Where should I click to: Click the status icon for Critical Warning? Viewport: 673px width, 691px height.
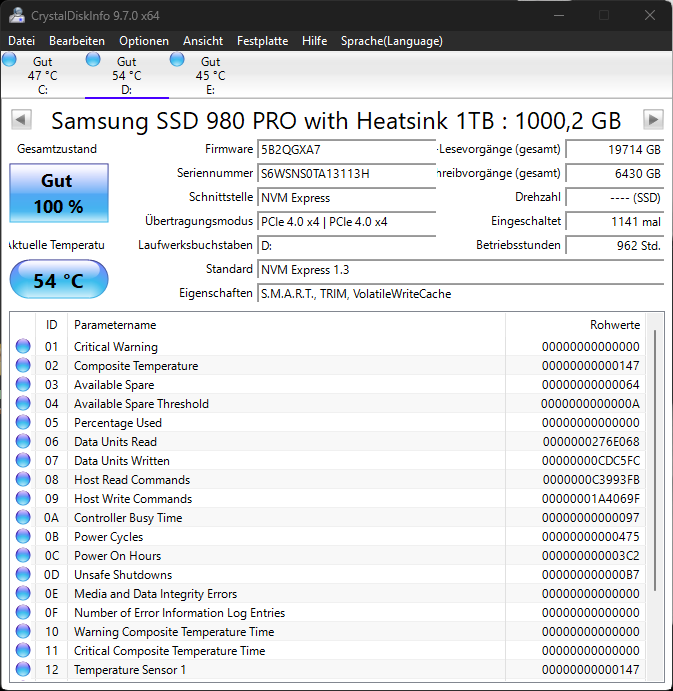point(23,346)
